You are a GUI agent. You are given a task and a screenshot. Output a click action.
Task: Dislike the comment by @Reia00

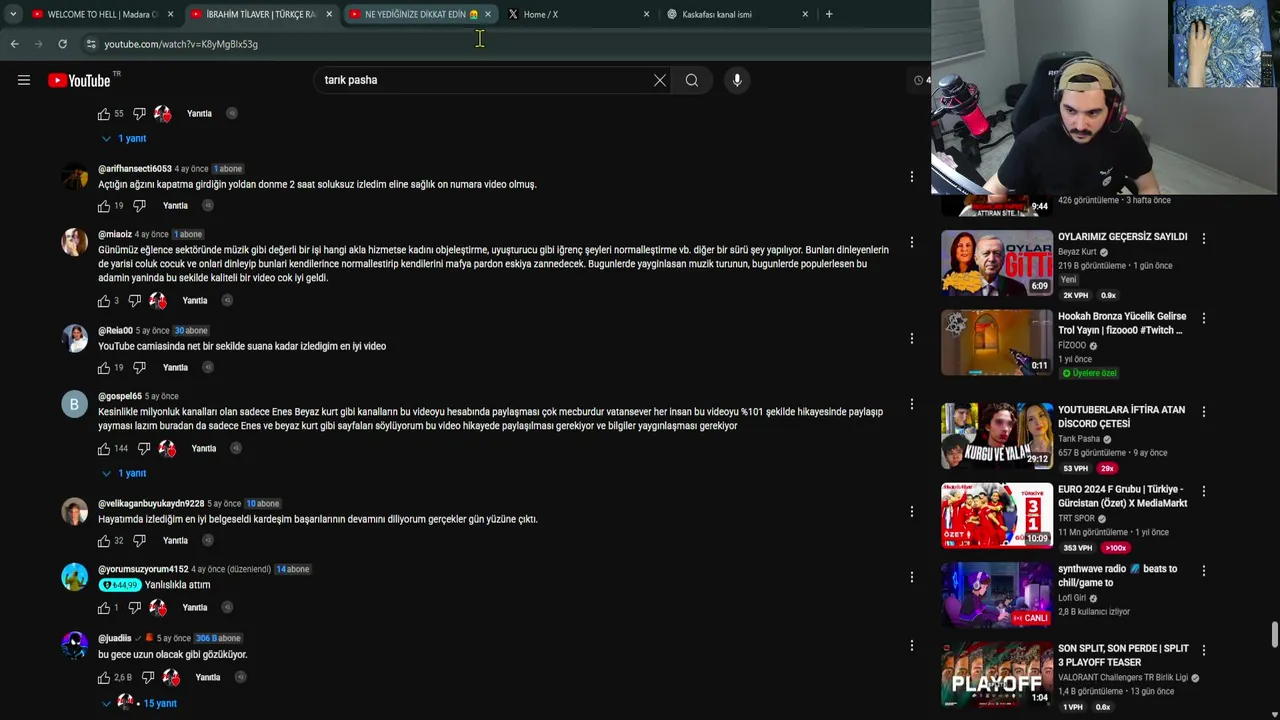(139, 368)
